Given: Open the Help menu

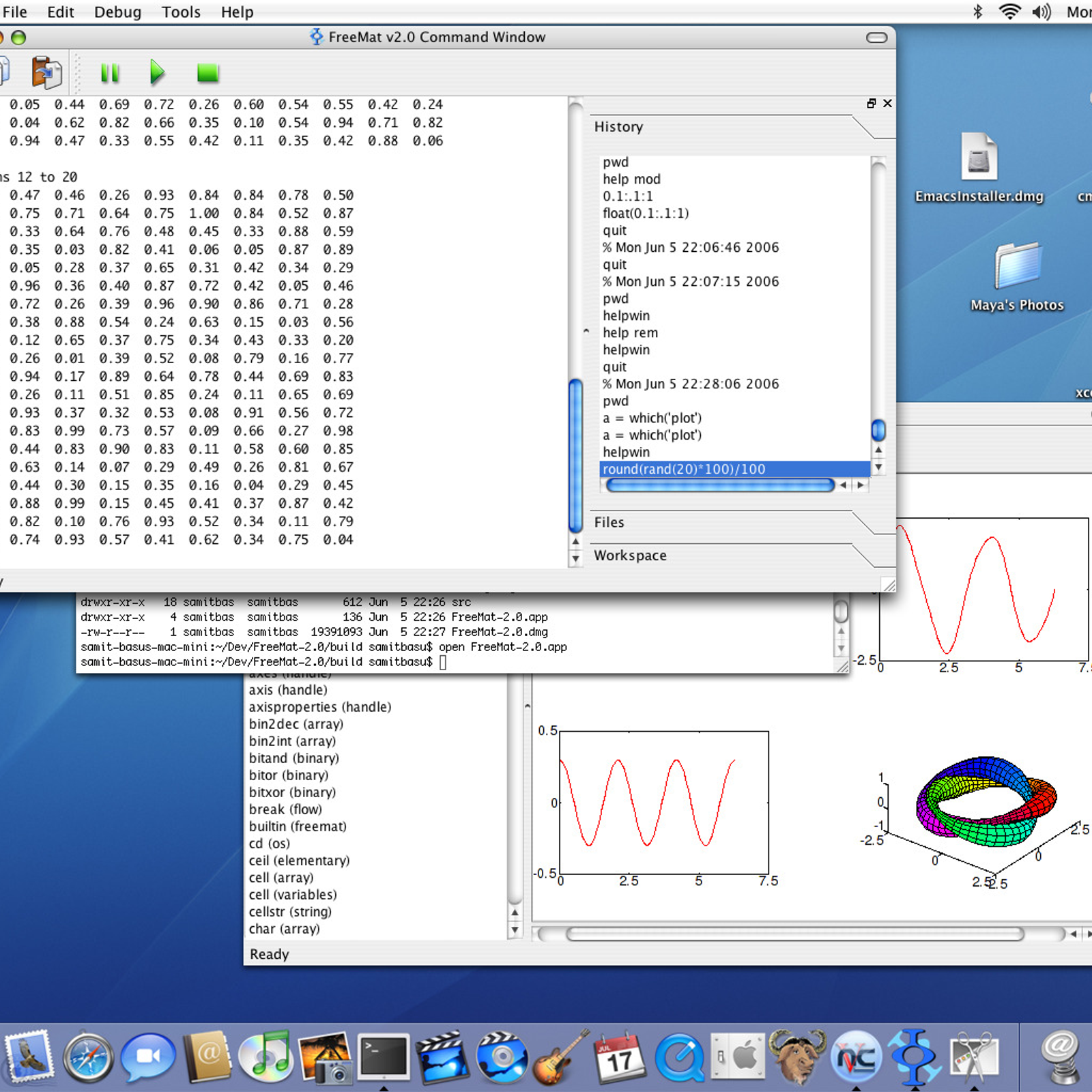Looking at the screenshot, I should tap(237, 12).
